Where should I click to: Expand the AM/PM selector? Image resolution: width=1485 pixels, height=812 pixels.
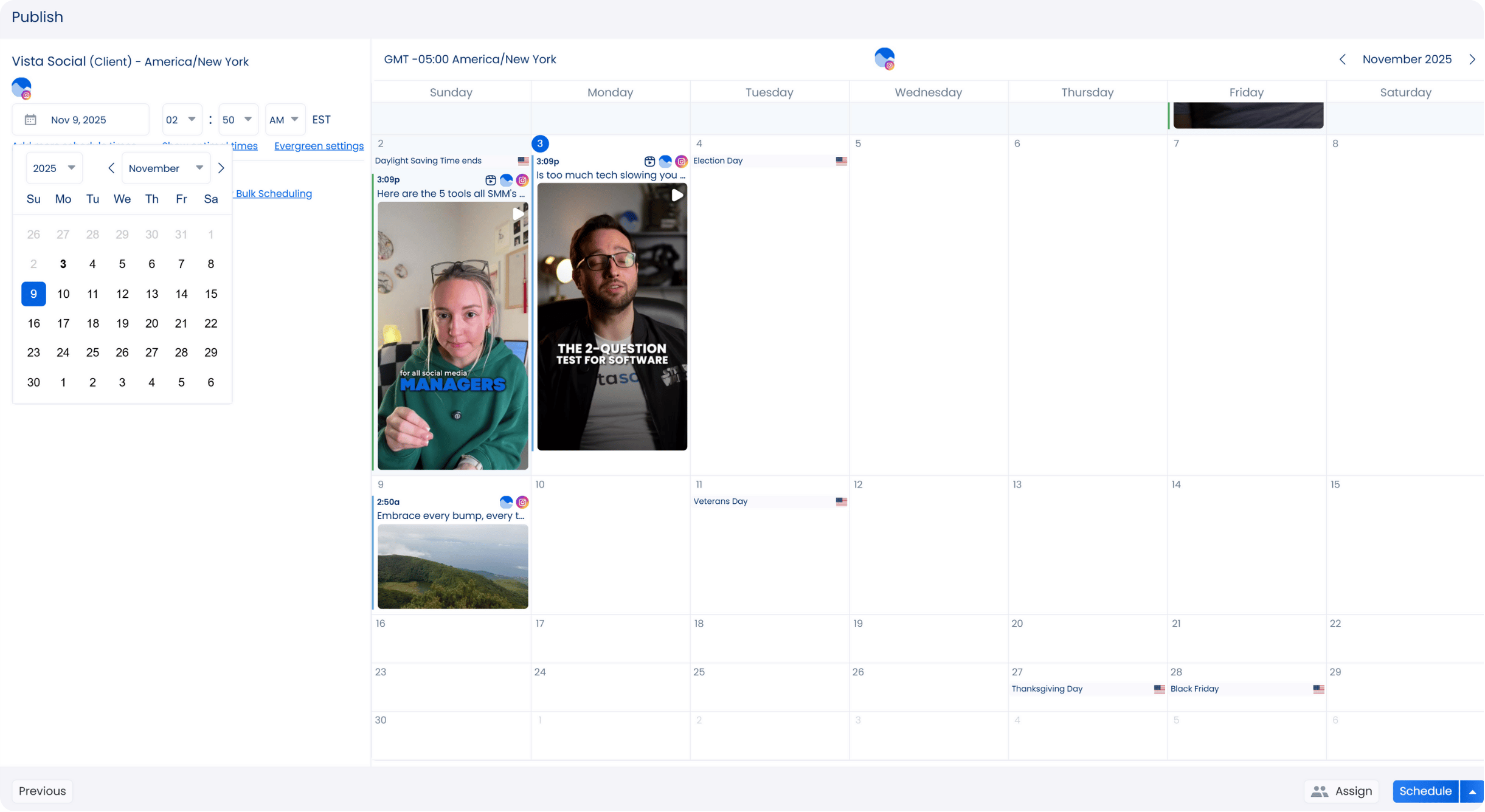(x=284, y=120)
